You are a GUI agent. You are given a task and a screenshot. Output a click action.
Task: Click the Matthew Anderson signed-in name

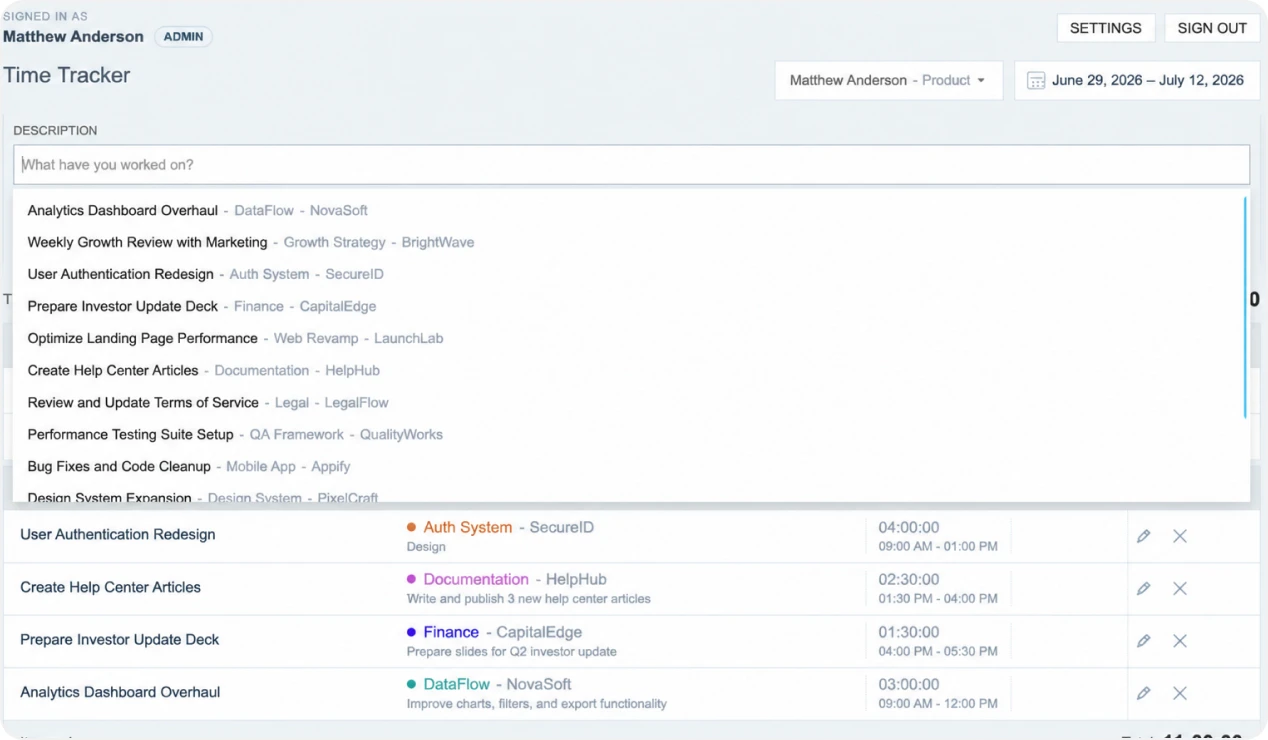73,36
